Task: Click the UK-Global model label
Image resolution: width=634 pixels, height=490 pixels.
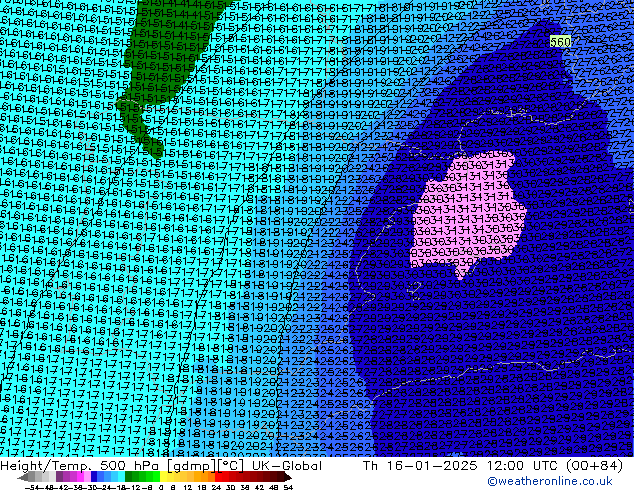Action: (x=287, y=466)
